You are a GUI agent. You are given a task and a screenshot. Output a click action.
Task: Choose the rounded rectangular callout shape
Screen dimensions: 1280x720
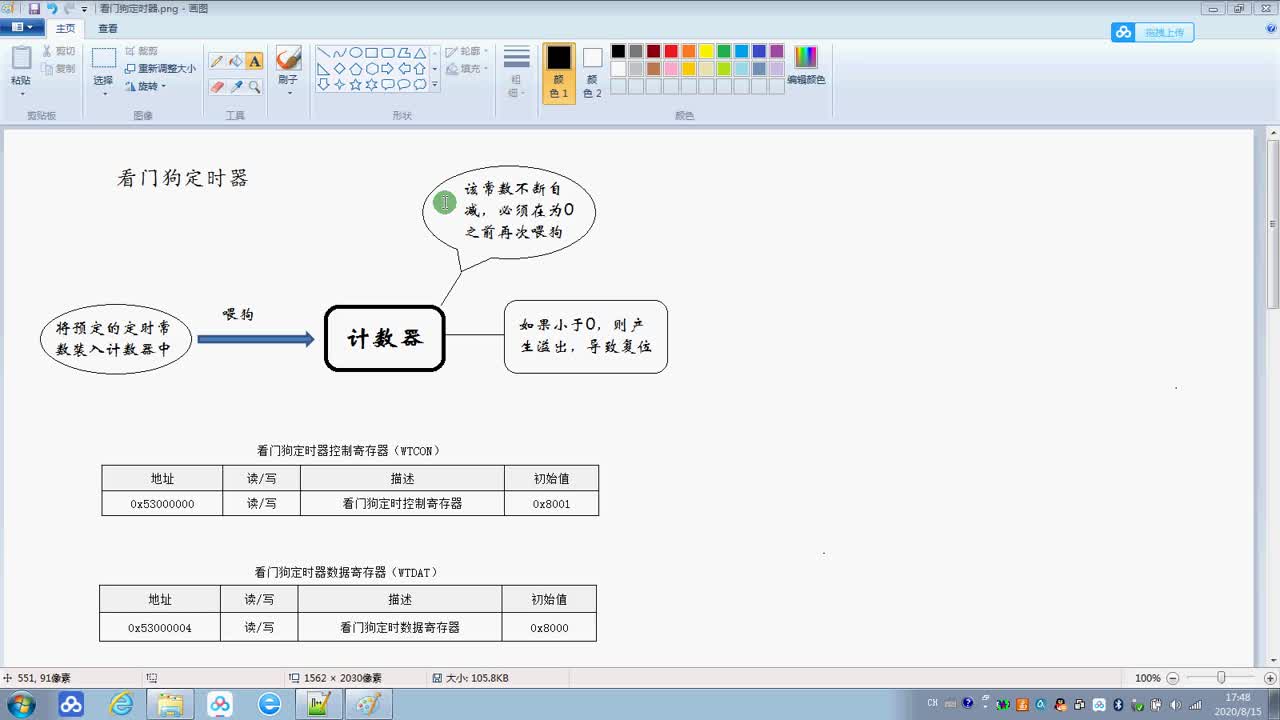(387, 85)
